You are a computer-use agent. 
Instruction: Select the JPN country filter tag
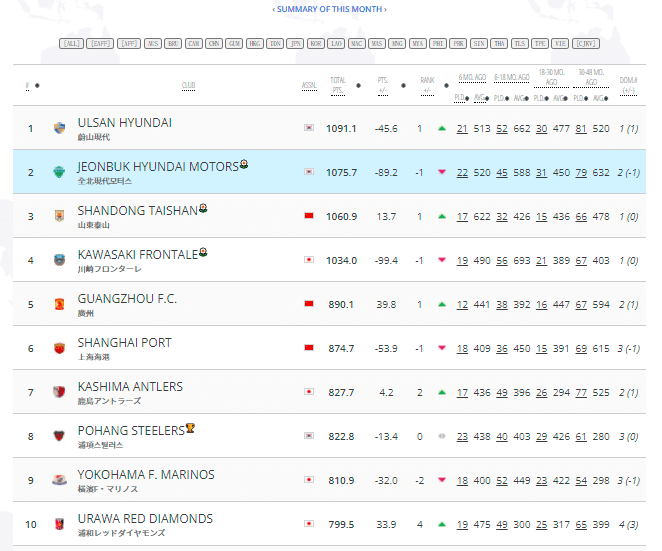295,44
